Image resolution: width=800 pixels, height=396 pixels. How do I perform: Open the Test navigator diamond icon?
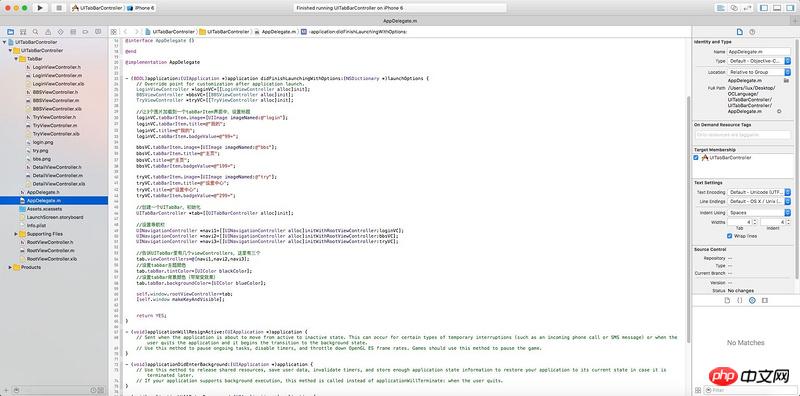coord(60,32)
